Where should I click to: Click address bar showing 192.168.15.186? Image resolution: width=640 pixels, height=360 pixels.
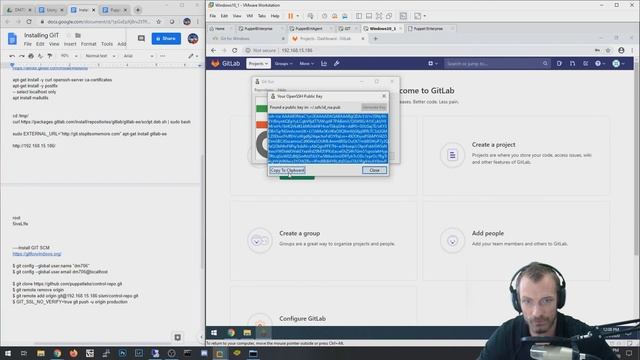(416, 50)
